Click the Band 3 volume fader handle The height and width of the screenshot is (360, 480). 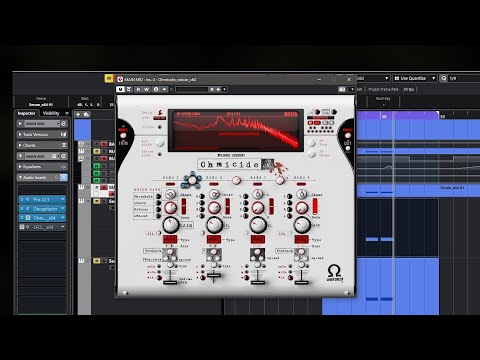(258, 282)
